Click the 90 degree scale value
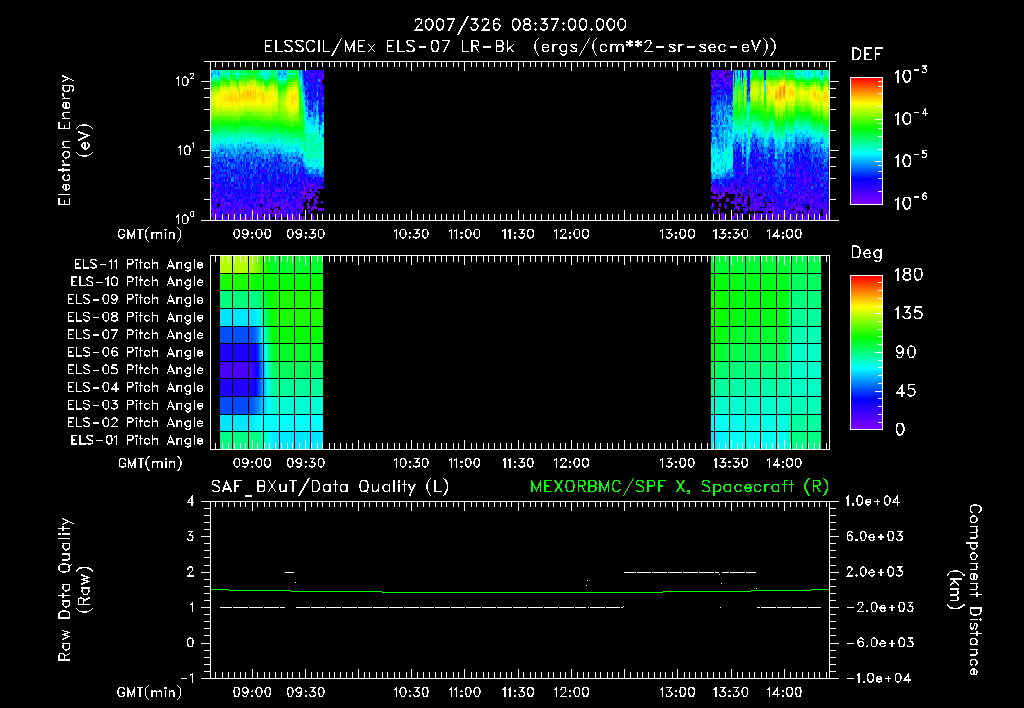The width and height of the screenshot is (1024, 708). click(x=905, y=353)
